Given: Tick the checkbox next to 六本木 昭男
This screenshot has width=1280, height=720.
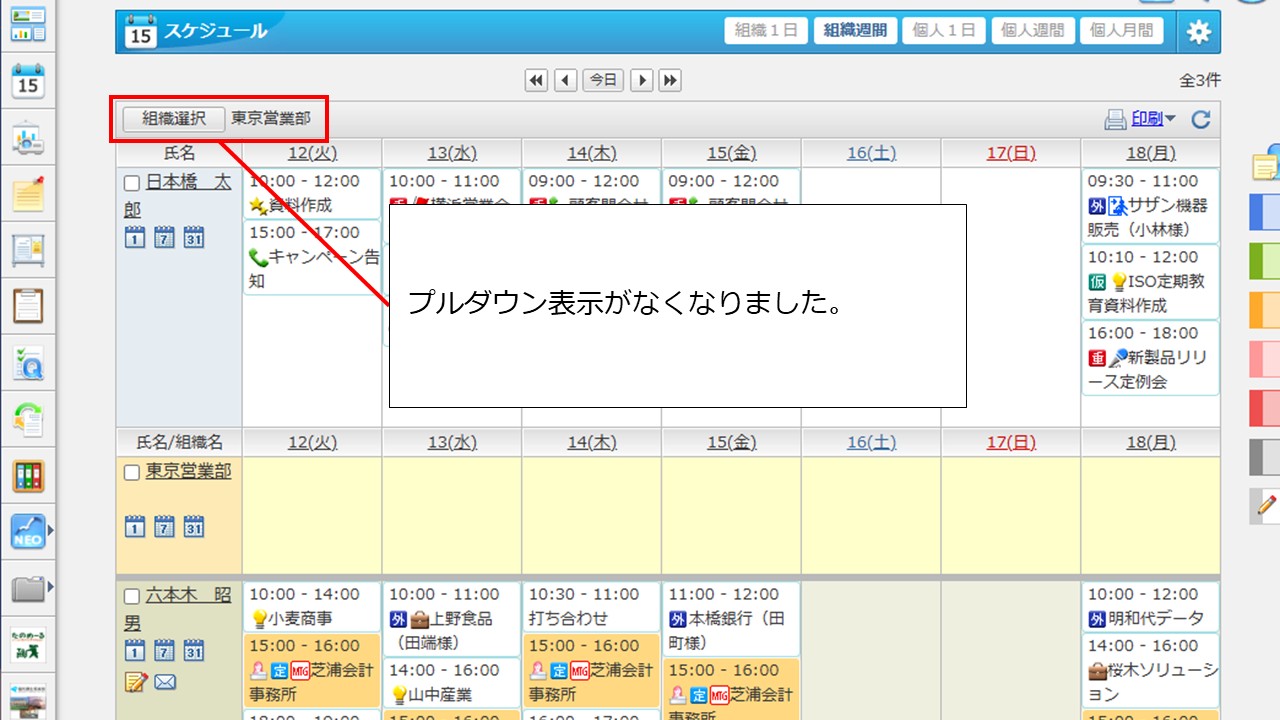Looking at the screenshot, I should click(132, 597).
